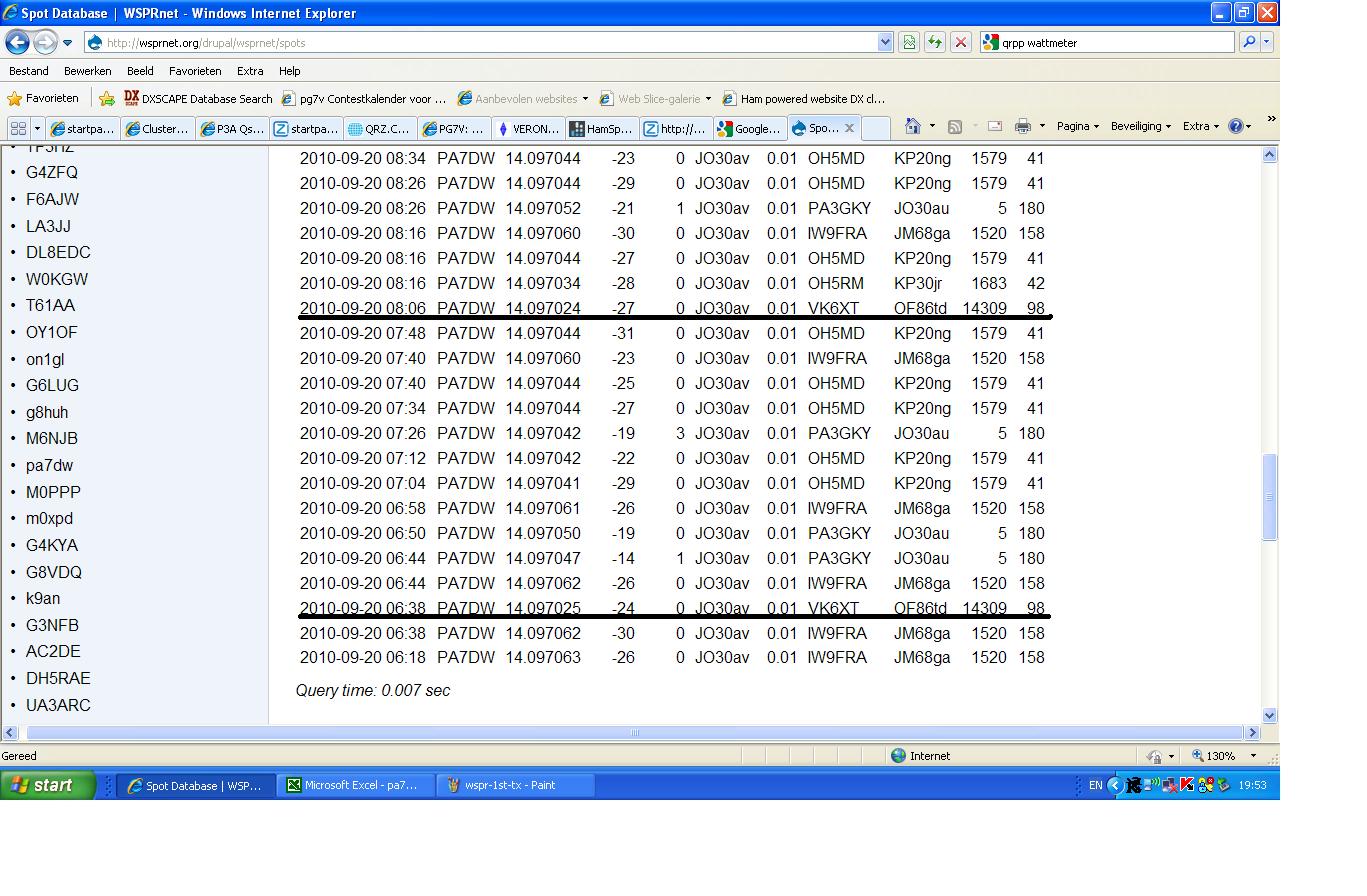Click the compatibility view icon

coord(909,42)
